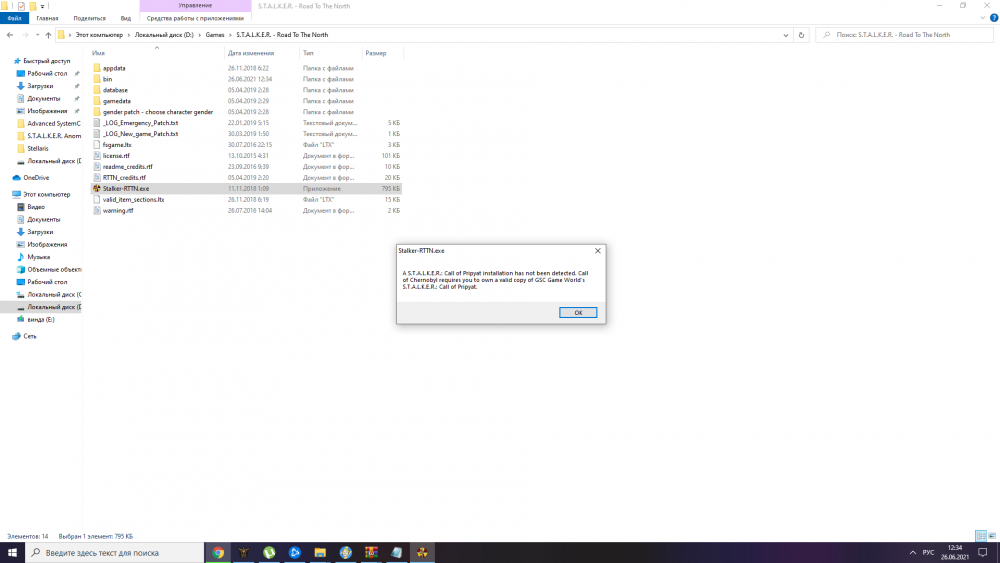Select the RTTN_credits.rtf file icon
This screenshot has height=563, width=1000.
tap(97, 177)
